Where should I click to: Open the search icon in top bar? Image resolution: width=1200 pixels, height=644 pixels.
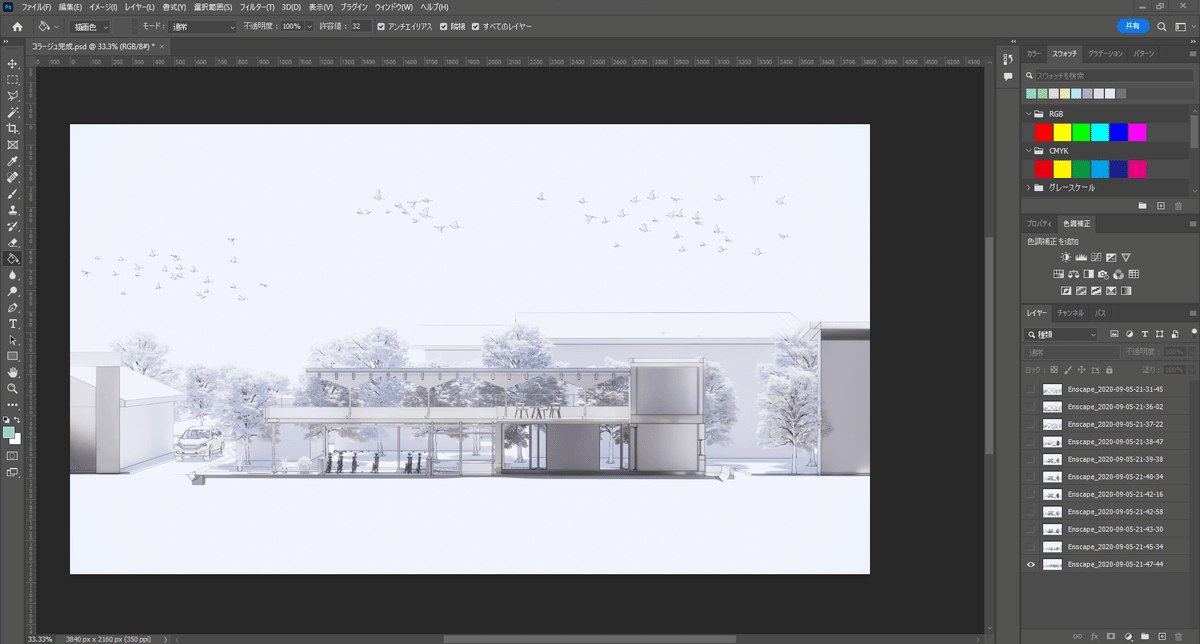[x=1160, y=26]
